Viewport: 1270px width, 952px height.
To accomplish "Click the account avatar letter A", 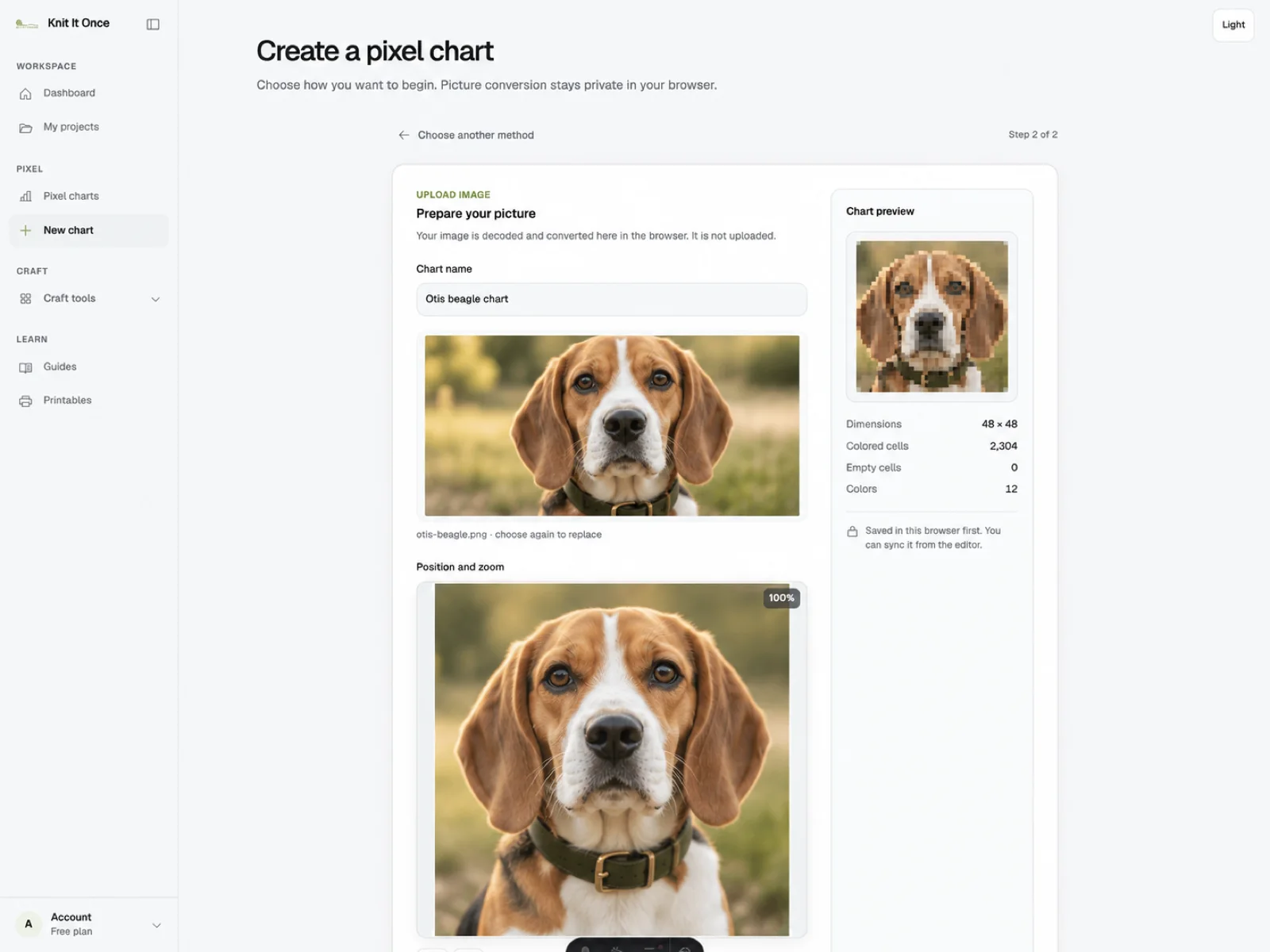I will point(29,924).
